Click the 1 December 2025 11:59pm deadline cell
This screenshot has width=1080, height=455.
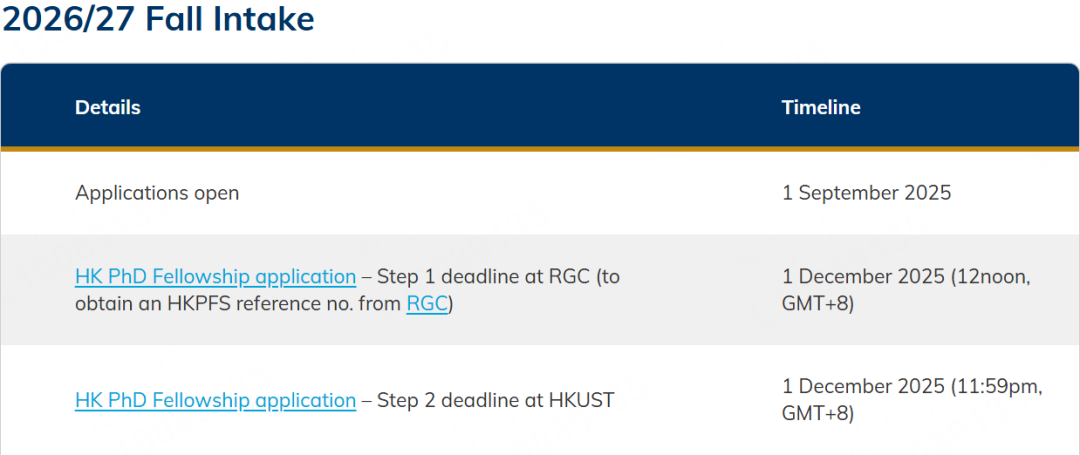pos(912,400)
